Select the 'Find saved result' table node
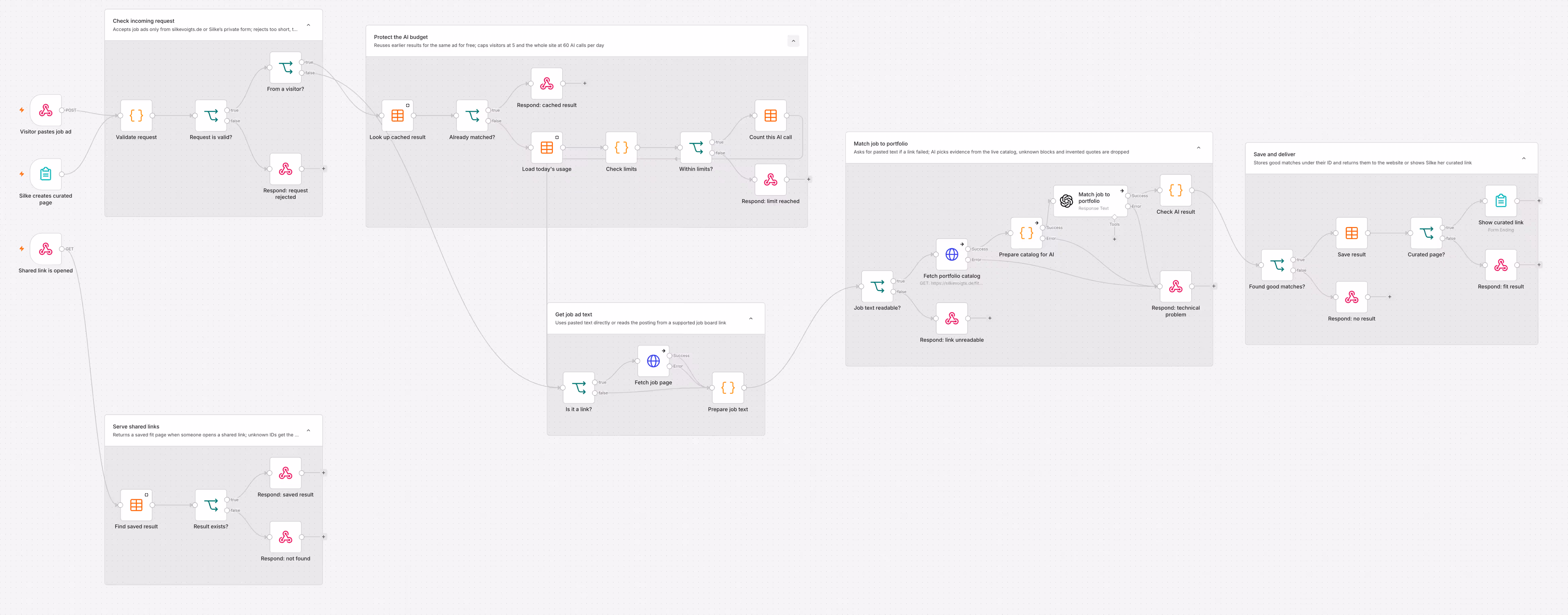Screen dimensions: 1568x615 [136, 505]
